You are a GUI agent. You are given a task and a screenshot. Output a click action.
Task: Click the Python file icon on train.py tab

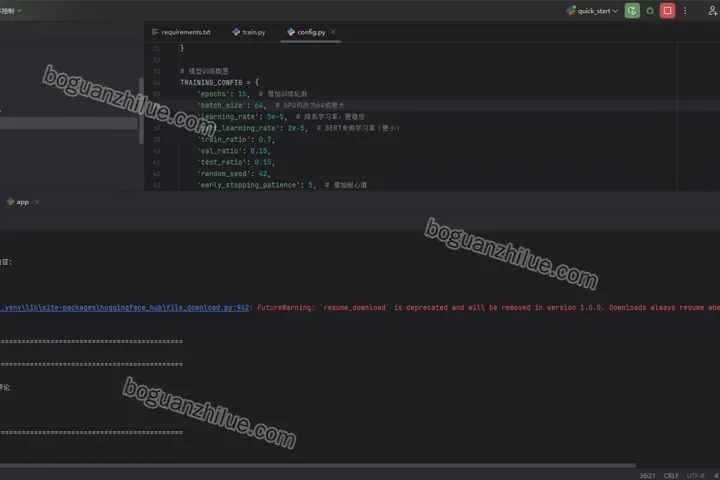tap(236, 32)
